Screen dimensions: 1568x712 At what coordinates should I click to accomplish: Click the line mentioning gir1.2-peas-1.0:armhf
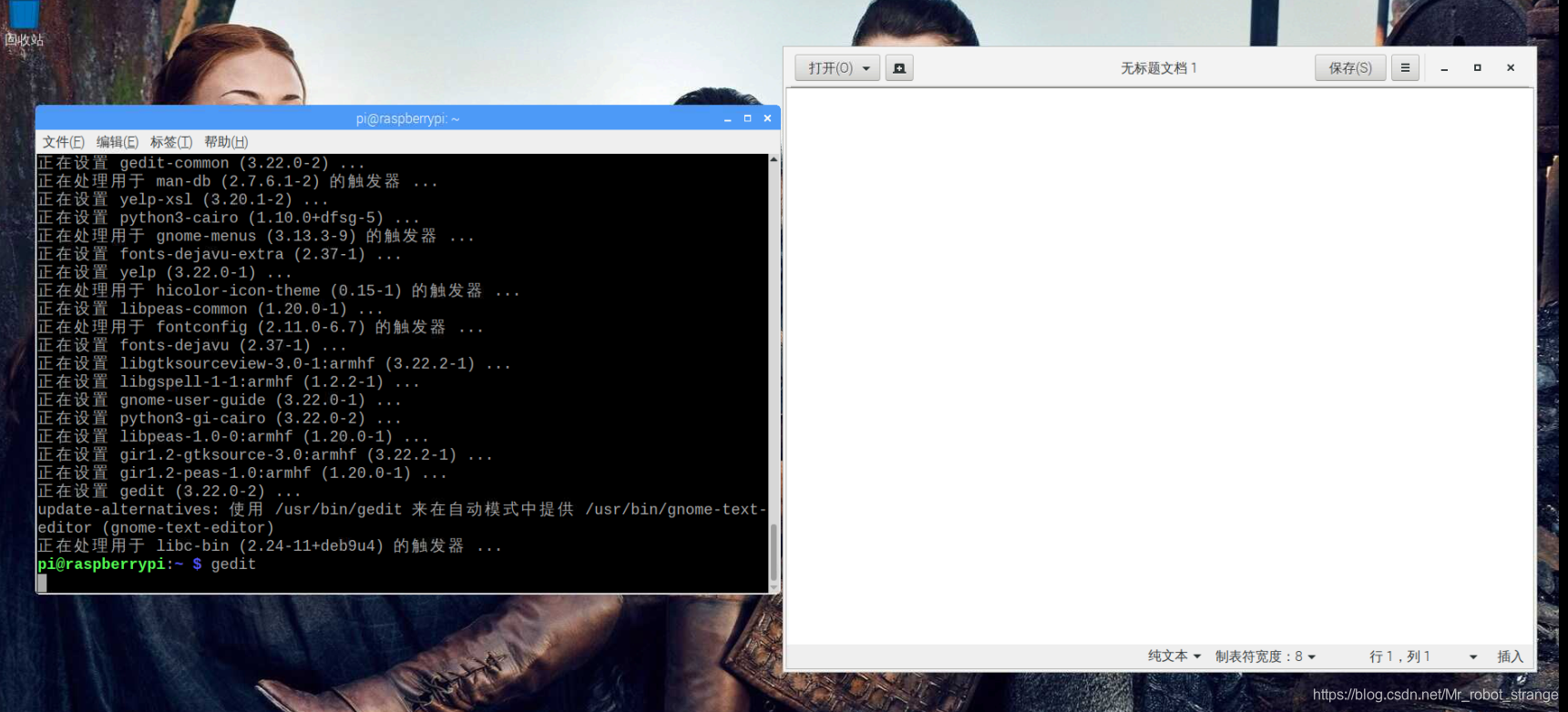[242, 473]
